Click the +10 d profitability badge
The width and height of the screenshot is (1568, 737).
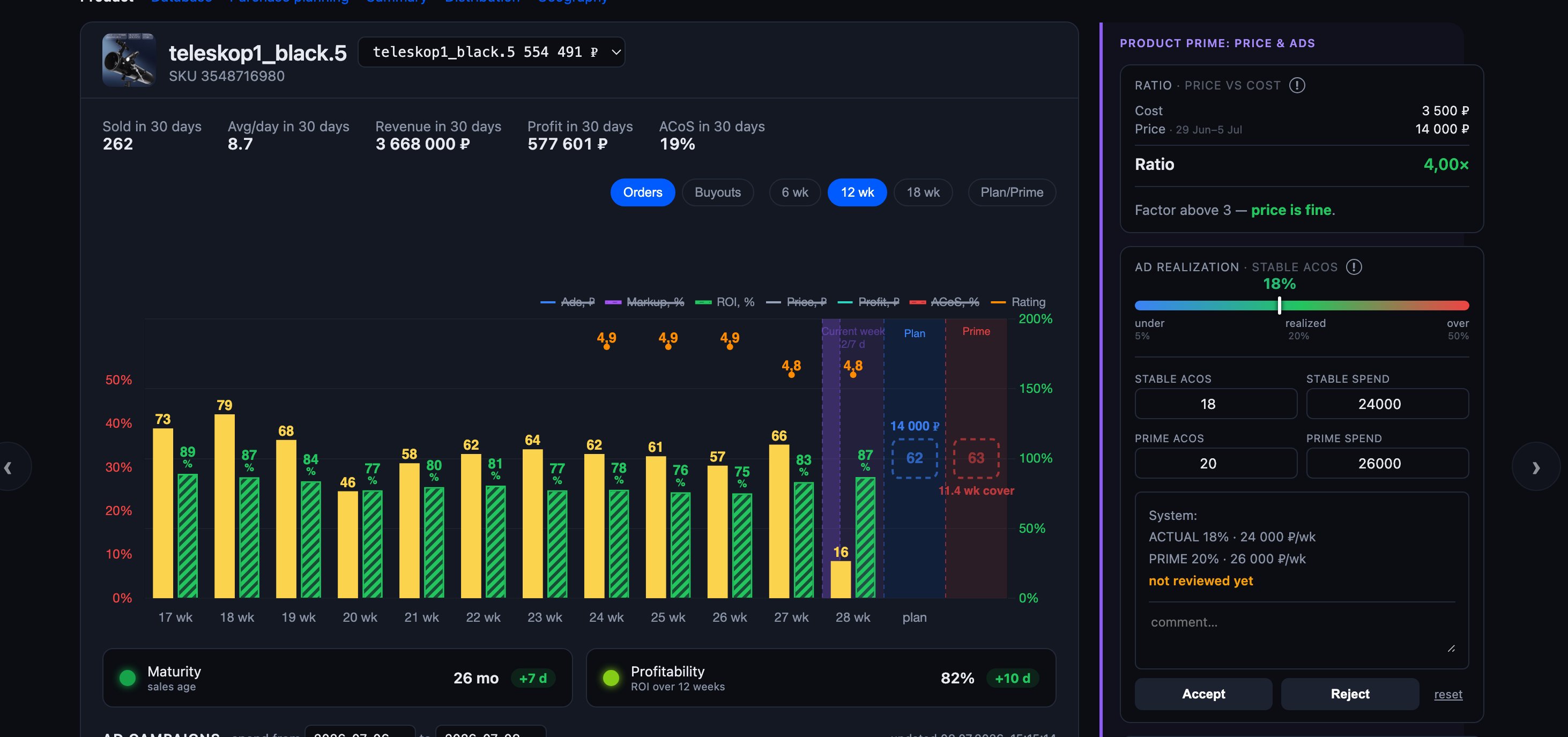1012,678
